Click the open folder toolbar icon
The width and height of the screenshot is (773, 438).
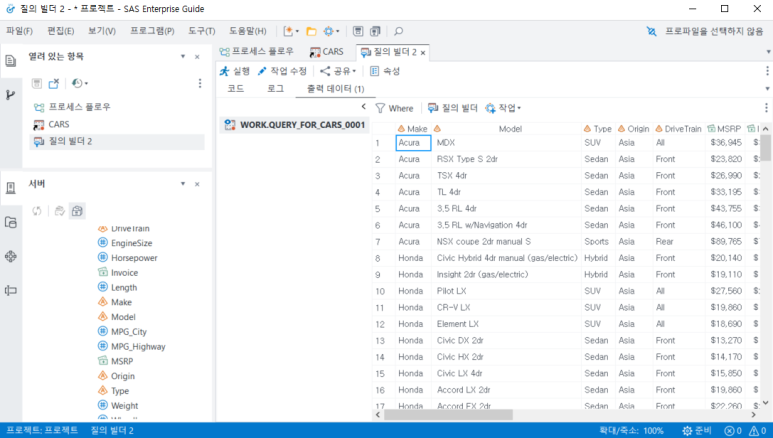pos(311,31)
